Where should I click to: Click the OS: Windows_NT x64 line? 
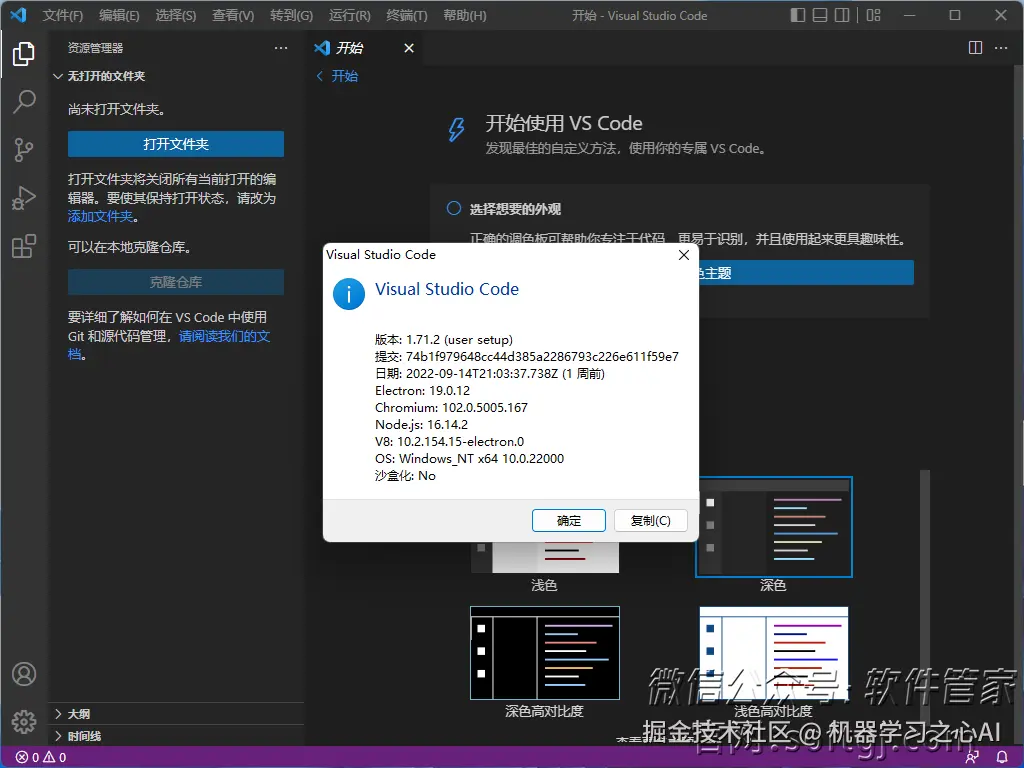pyautogui.click(x=469, y=458)
